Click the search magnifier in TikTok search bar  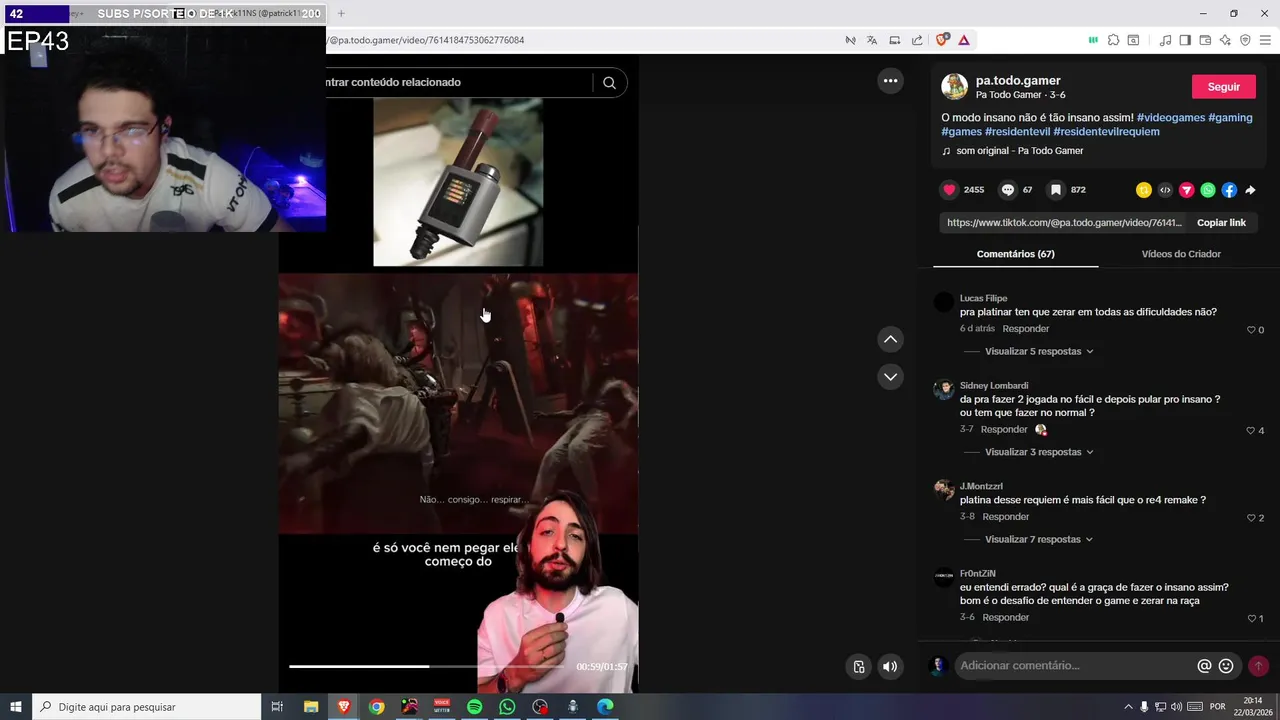pos(609,83)
